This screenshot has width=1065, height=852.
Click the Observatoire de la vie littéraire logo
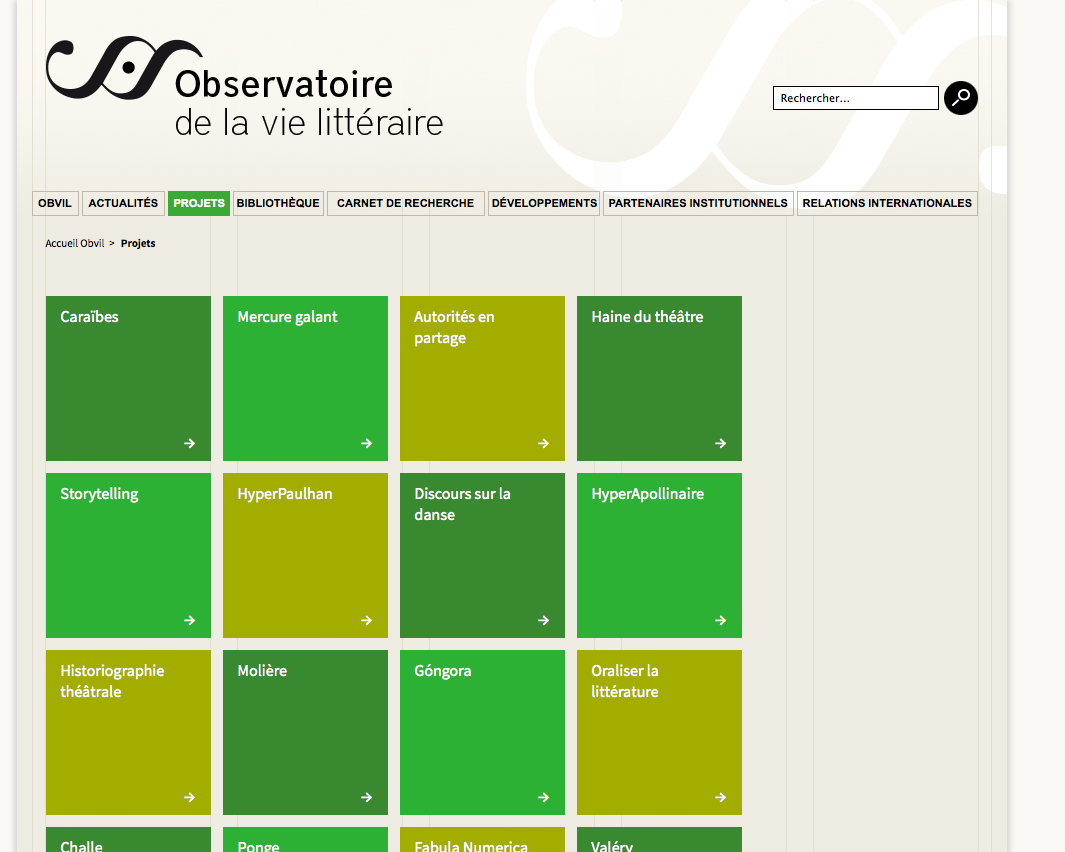(245, 88)
